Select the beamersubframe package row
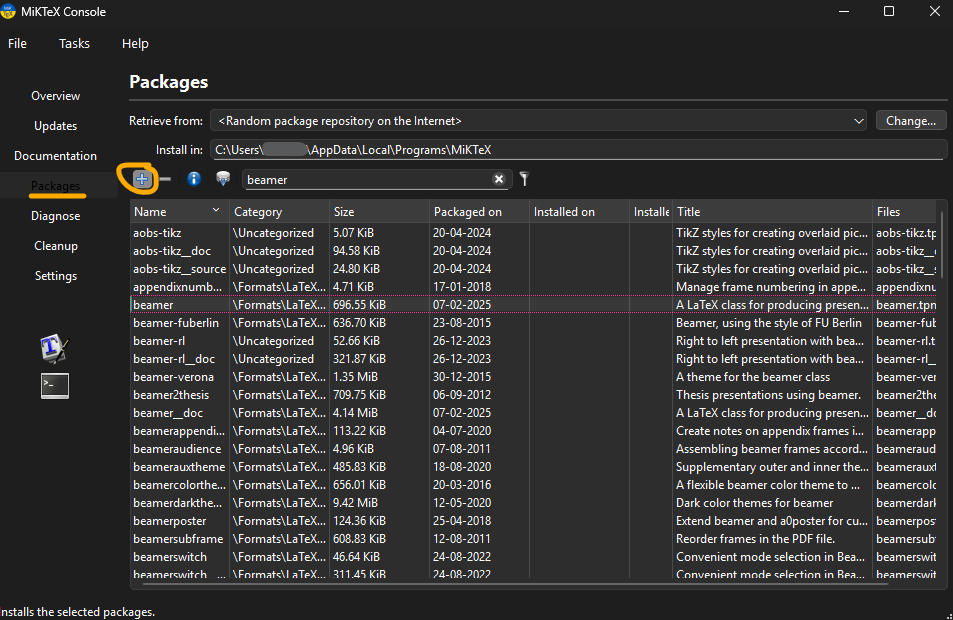The width and height of the screenshot is (953, 620). (534, 539)
